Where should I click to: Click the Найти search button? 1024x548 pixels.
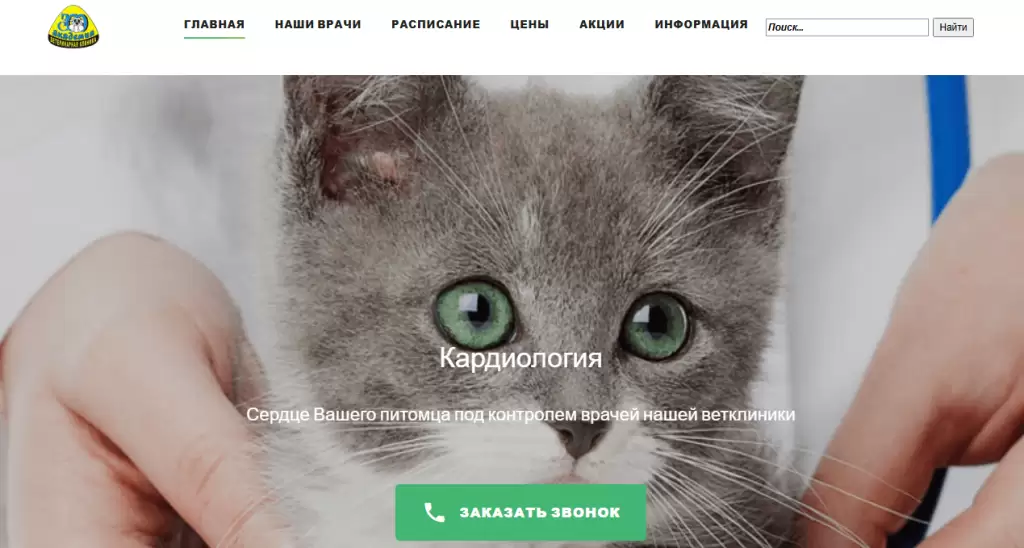click(x=953, y=27)
